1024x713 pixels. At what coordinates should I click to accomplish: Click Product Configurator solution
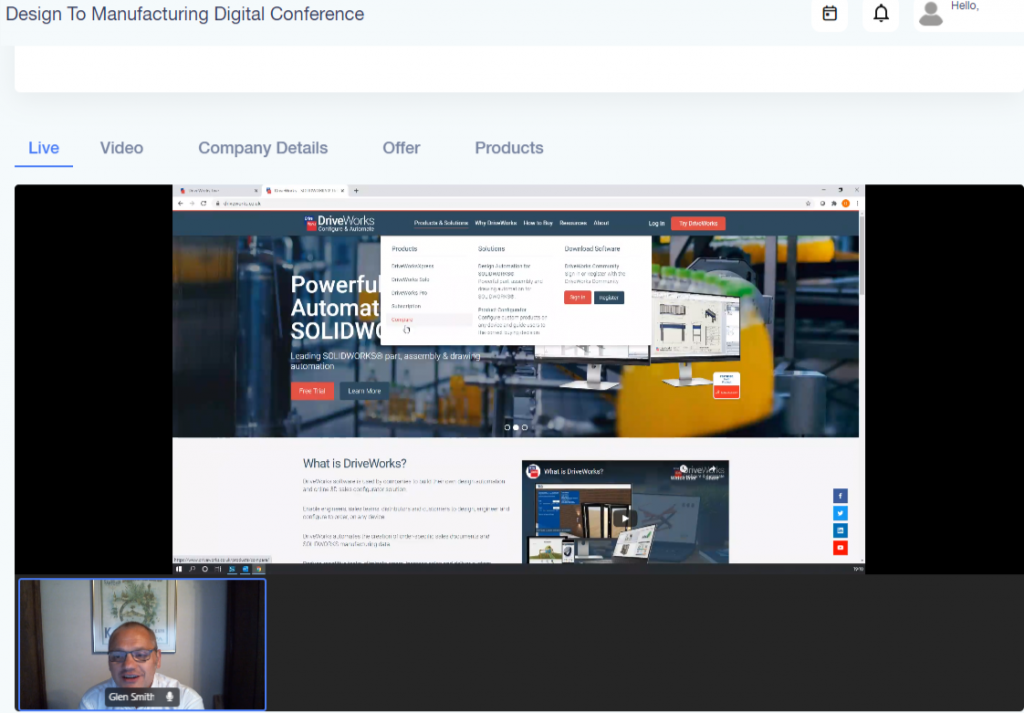pyautogui.click(x=502, y=310)
